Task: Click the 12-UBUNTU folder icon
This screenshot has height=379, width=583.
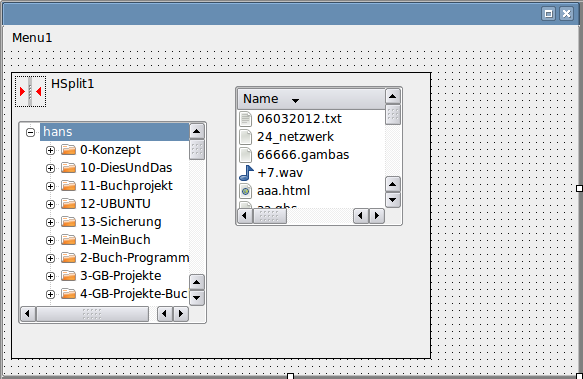Action: pos(68,204)
